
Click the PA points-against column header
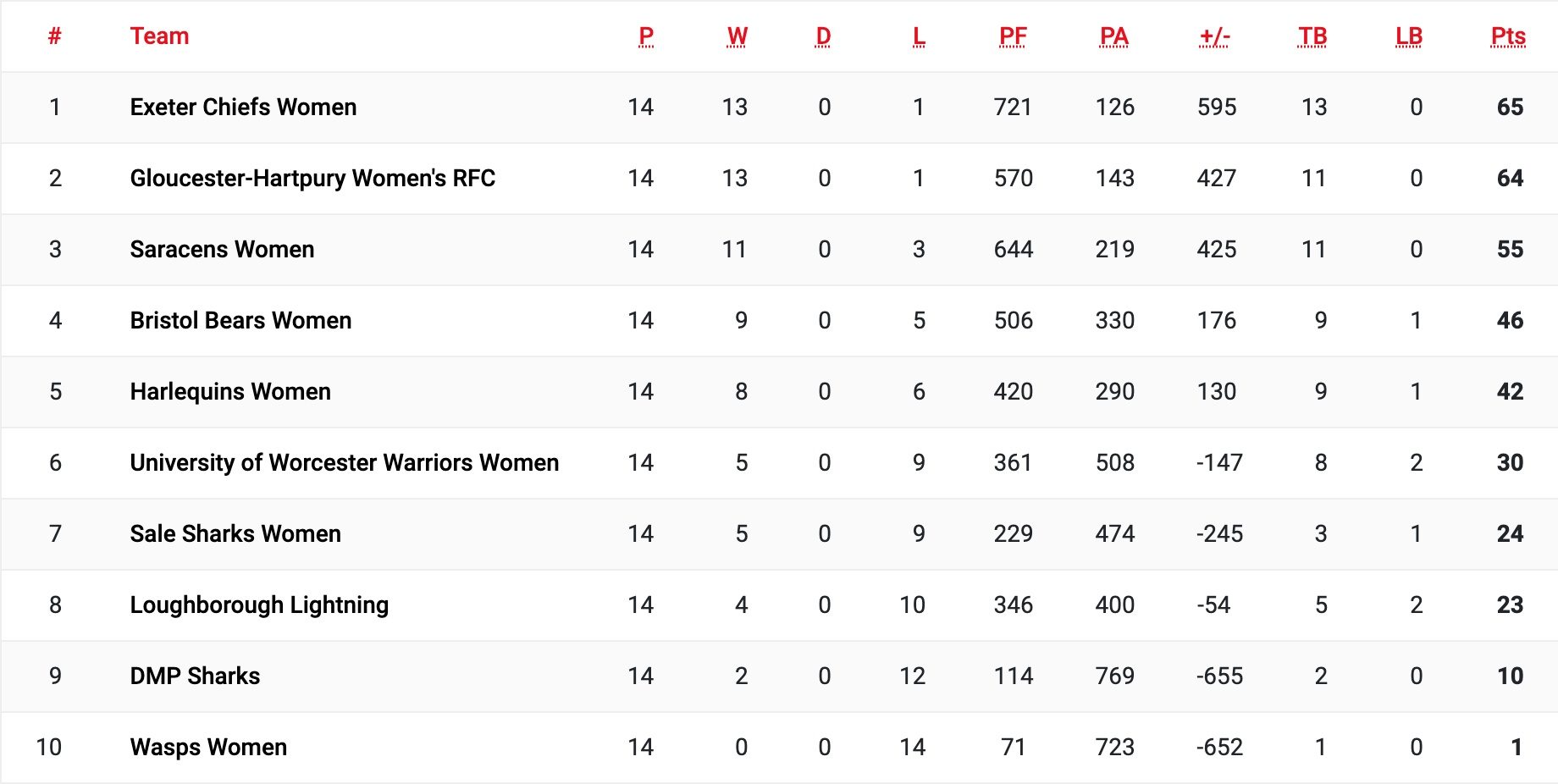tap(1113, 36)
